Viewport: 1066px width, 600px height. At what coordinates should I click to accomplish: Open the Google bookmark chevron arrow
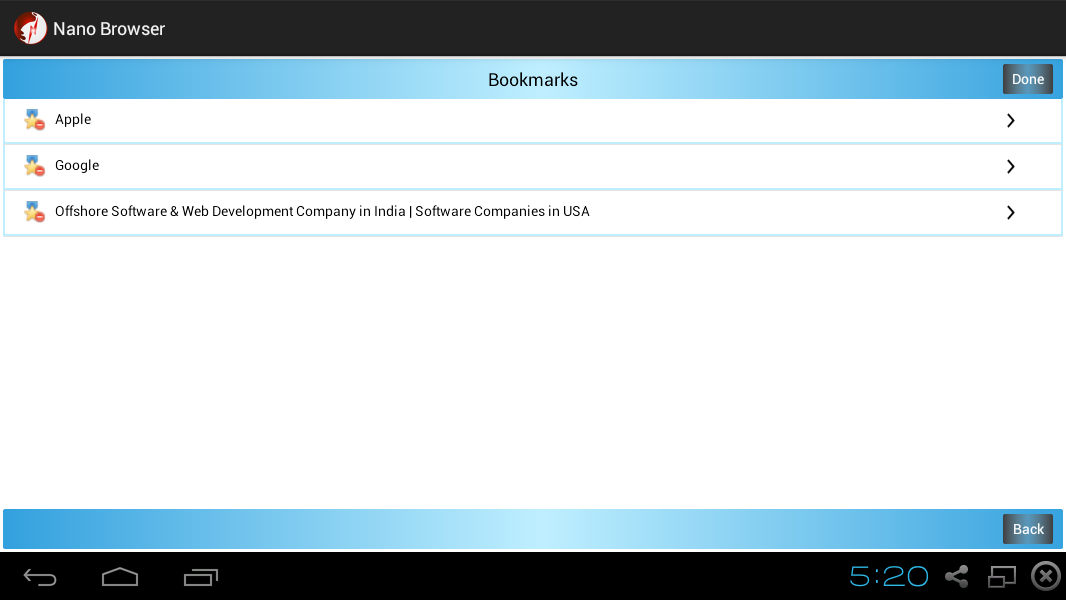[1010, 166]
